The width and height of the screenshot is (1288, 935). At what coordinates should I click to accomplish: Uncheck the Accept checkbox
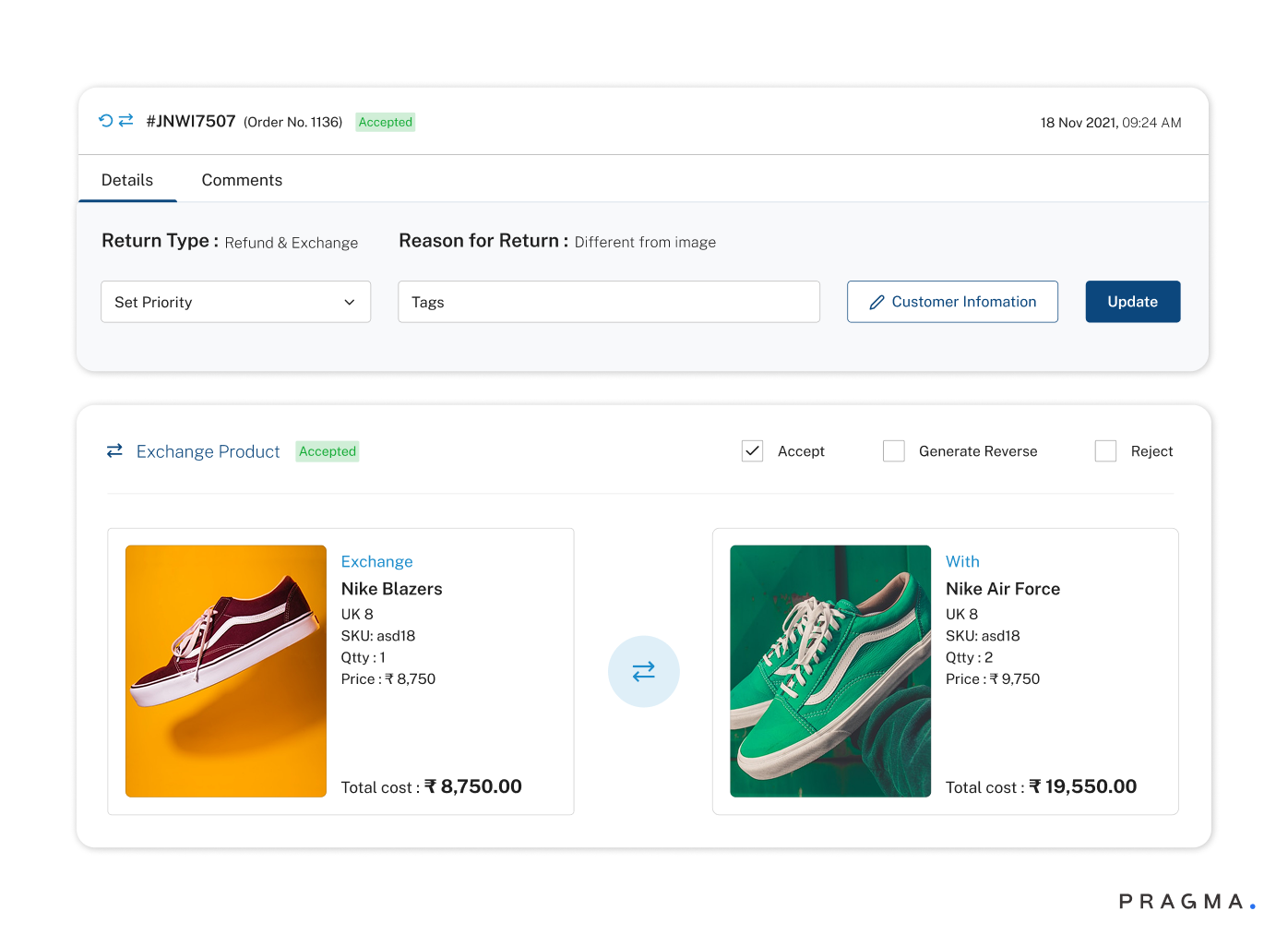[x=752, y=450]
